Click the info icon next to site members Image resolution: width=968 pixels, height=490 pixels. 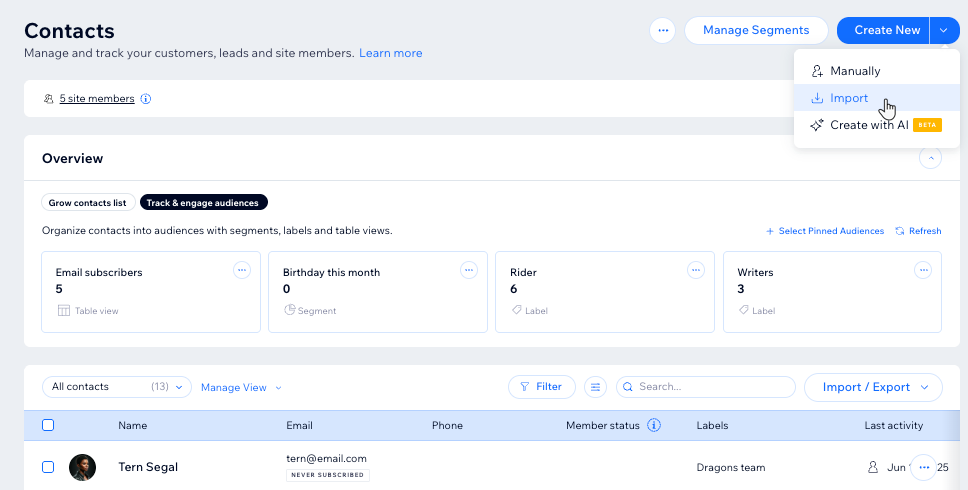coord(146,99)
